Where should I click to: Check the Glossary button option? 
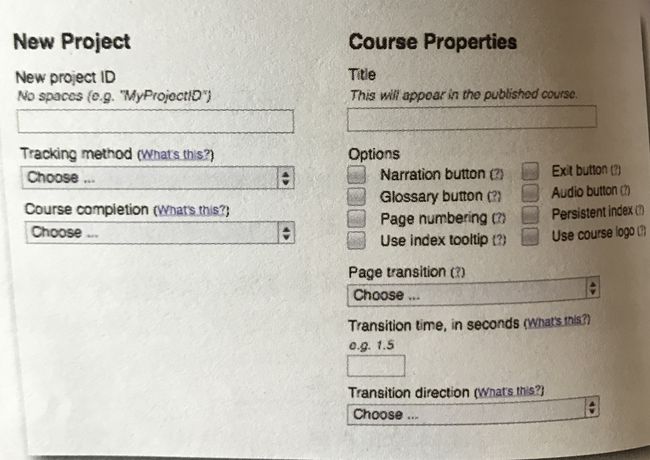(357, 196)
